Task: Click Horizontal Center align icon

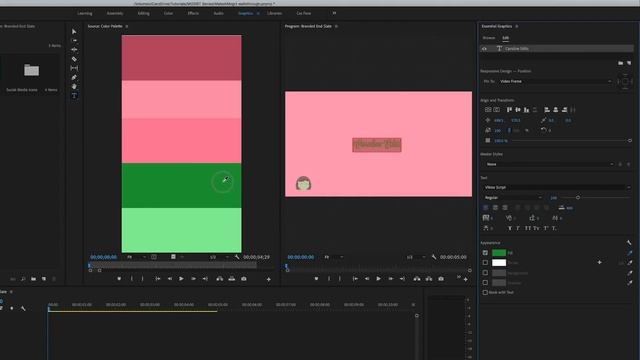Action: click(x=556, y=110)
